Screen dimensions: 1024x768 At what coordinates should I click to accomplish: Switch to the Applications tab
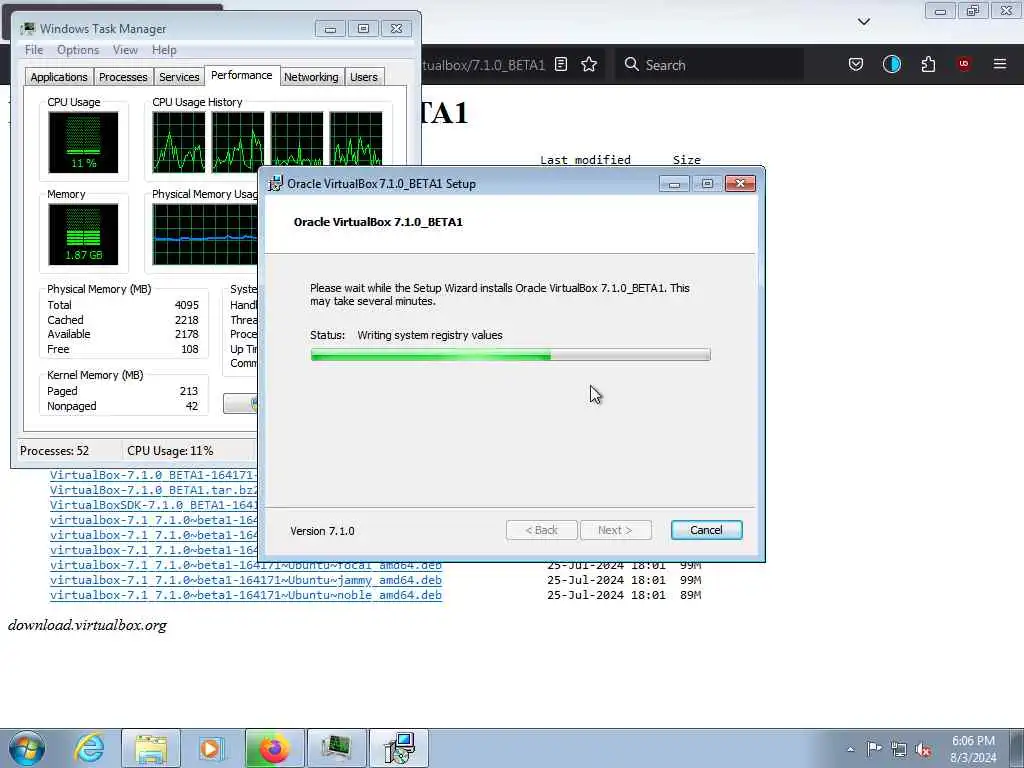click(59, 77)
